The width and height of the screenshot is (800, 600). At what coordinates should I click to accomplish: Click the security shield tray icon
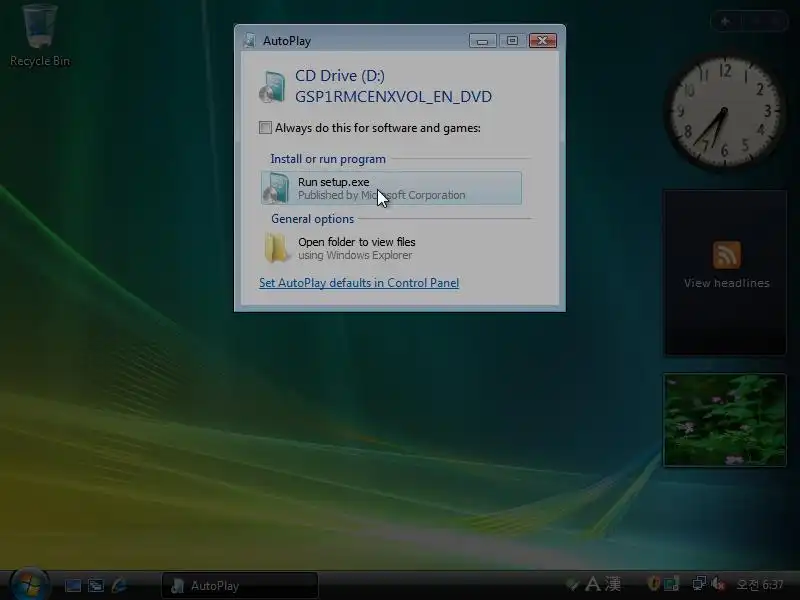tap(653, 583)
